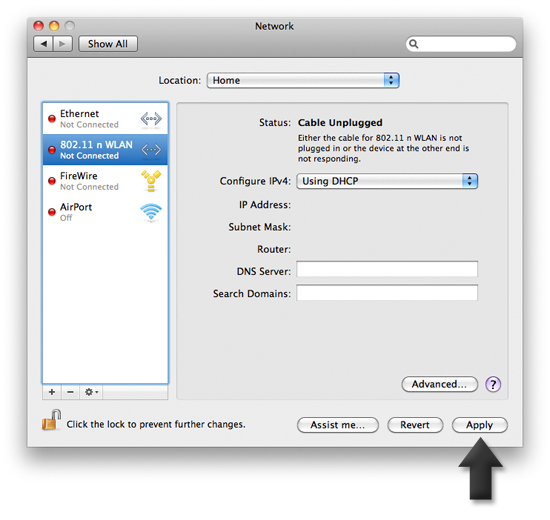Open the Advanced... settings button
This screenshot has height=520, width=550.
(440, 384)
